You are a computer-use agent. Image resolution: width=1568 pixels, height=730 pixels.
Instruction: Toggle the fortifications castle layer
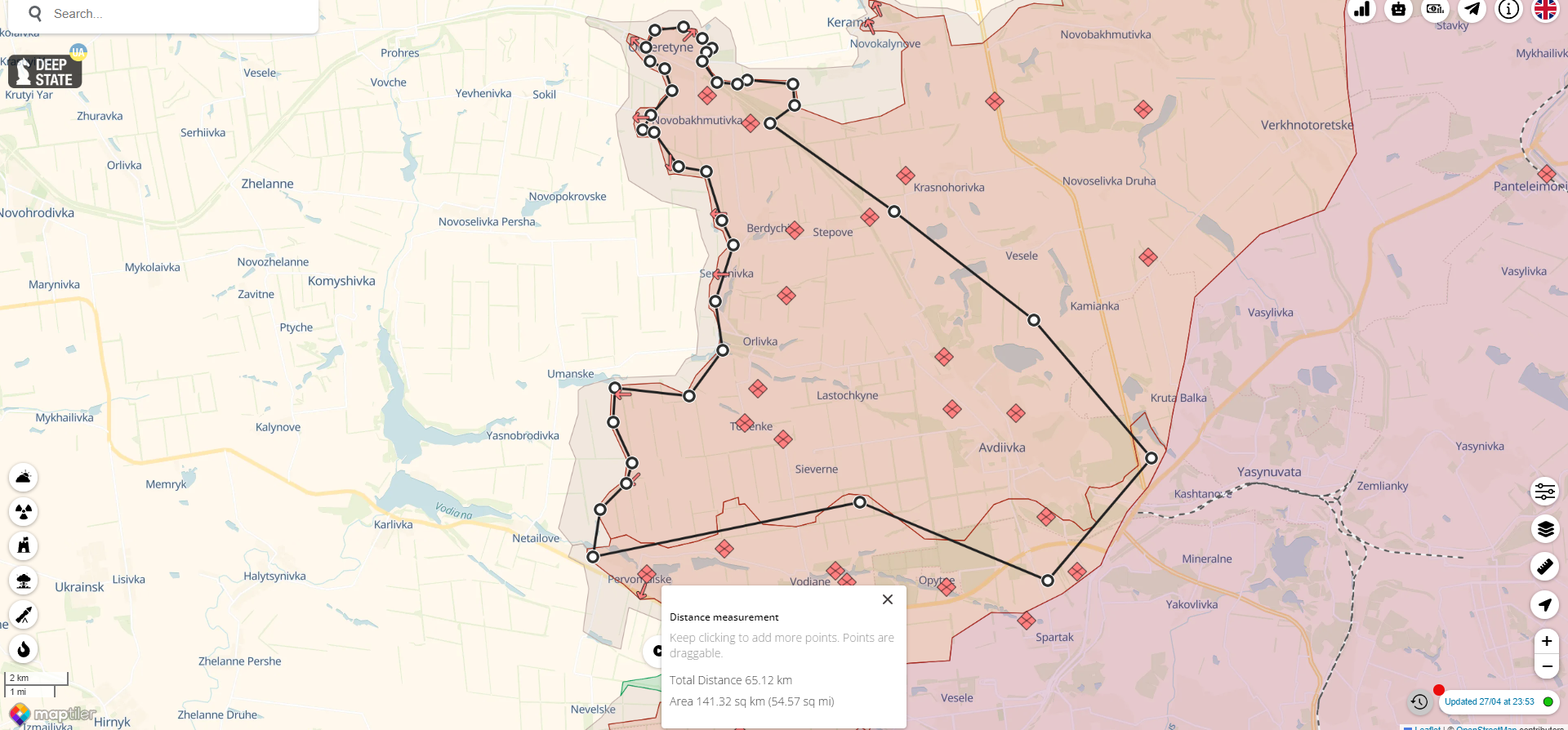tap(24, 546)
